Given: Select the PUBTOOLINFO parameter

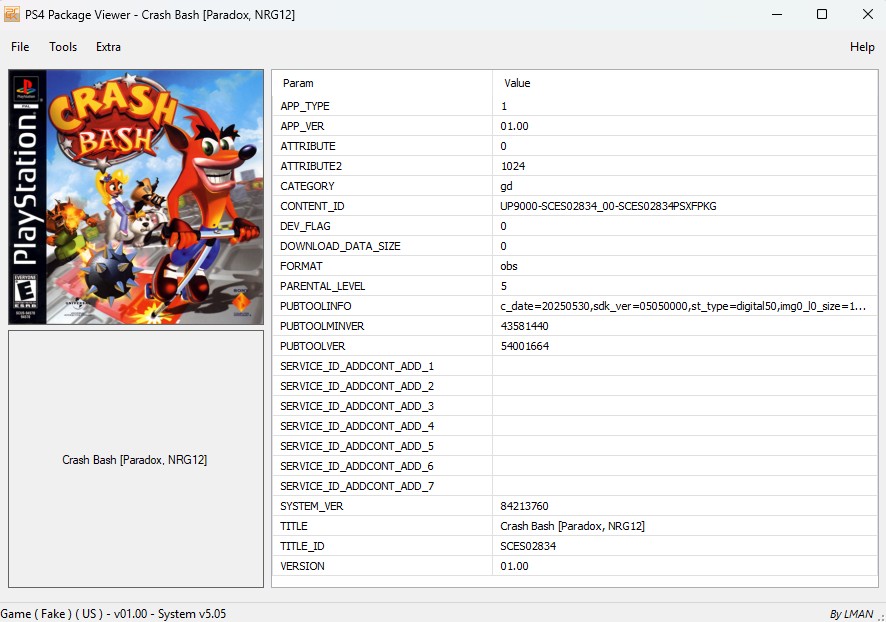Looking at the screenshot, I should 315,306.
